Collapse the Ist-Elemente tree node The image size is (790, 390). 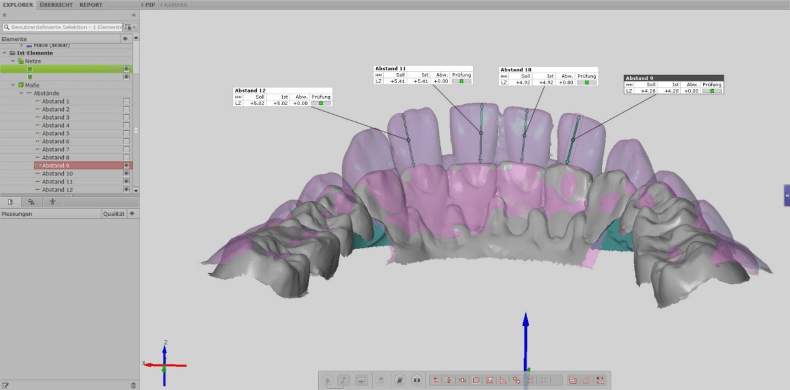(5, 53)
